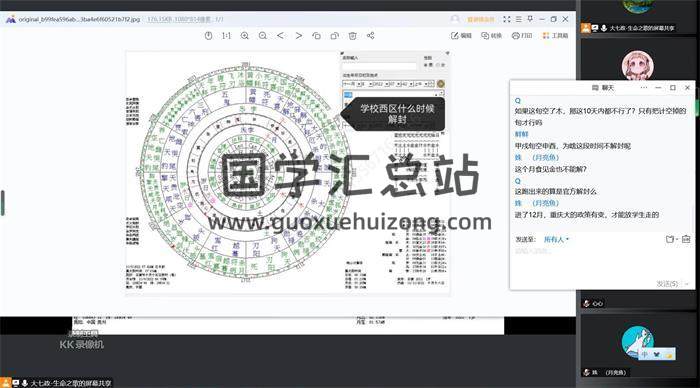Viewport: 700px width, 388px height.
Task: Zoom out of the image
Action: pyautogui.click(x=262, y=36)
